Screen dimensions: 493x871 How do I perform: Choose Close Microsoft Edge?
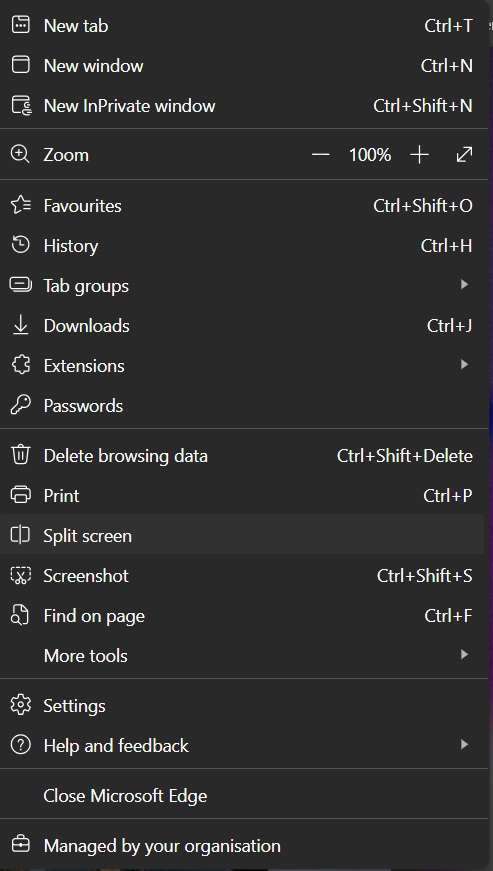(x=242, y=795)
